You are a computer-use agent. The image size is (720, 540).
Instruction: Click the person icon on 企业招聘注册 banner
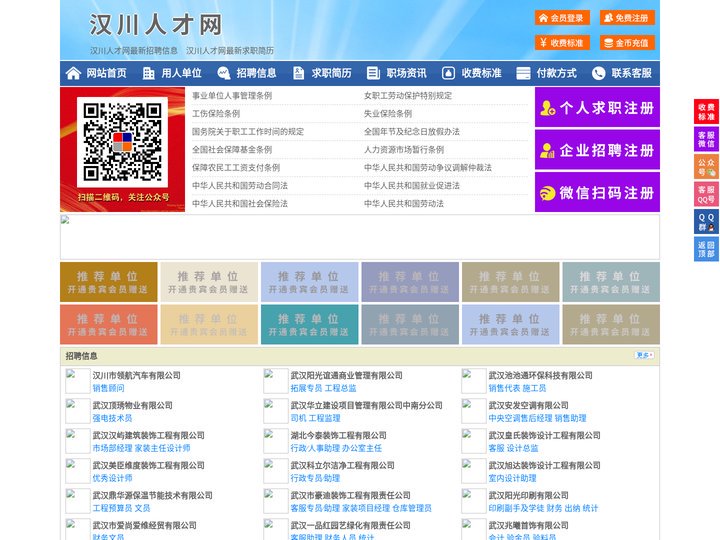point(547,150)
